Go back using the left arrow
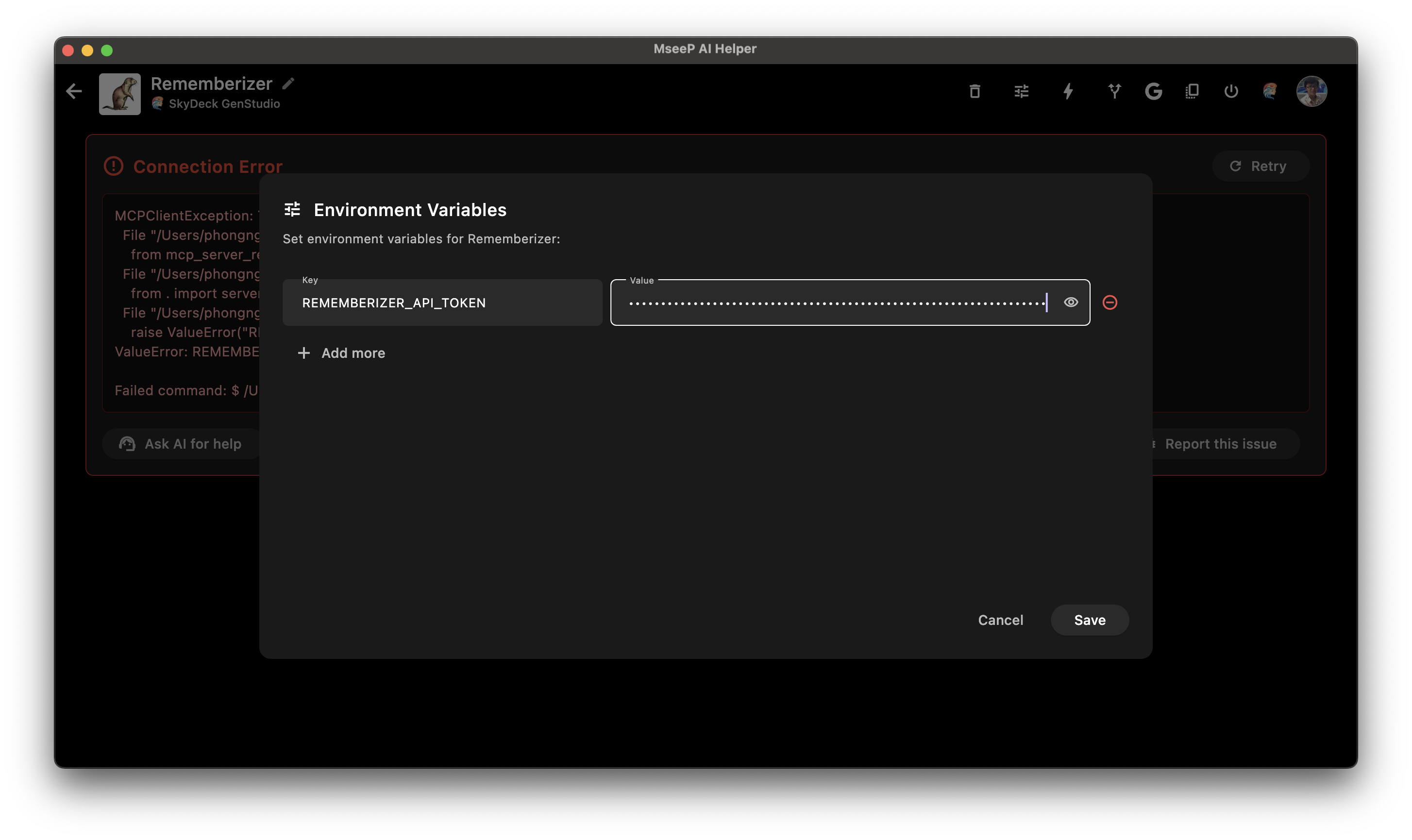The width and height of the screenshot is (1412, 840). [74, 91]
